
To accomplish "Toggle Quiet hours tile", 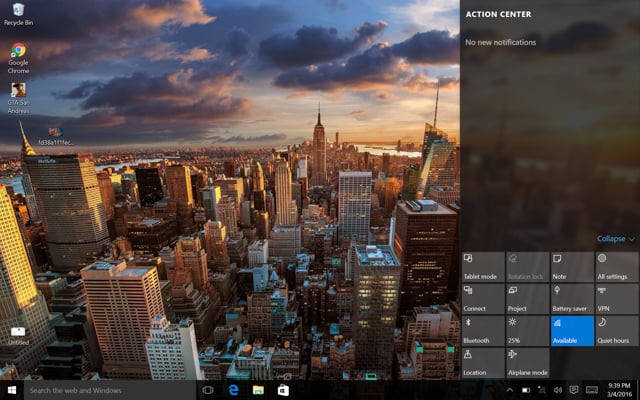I will [615, 330].
